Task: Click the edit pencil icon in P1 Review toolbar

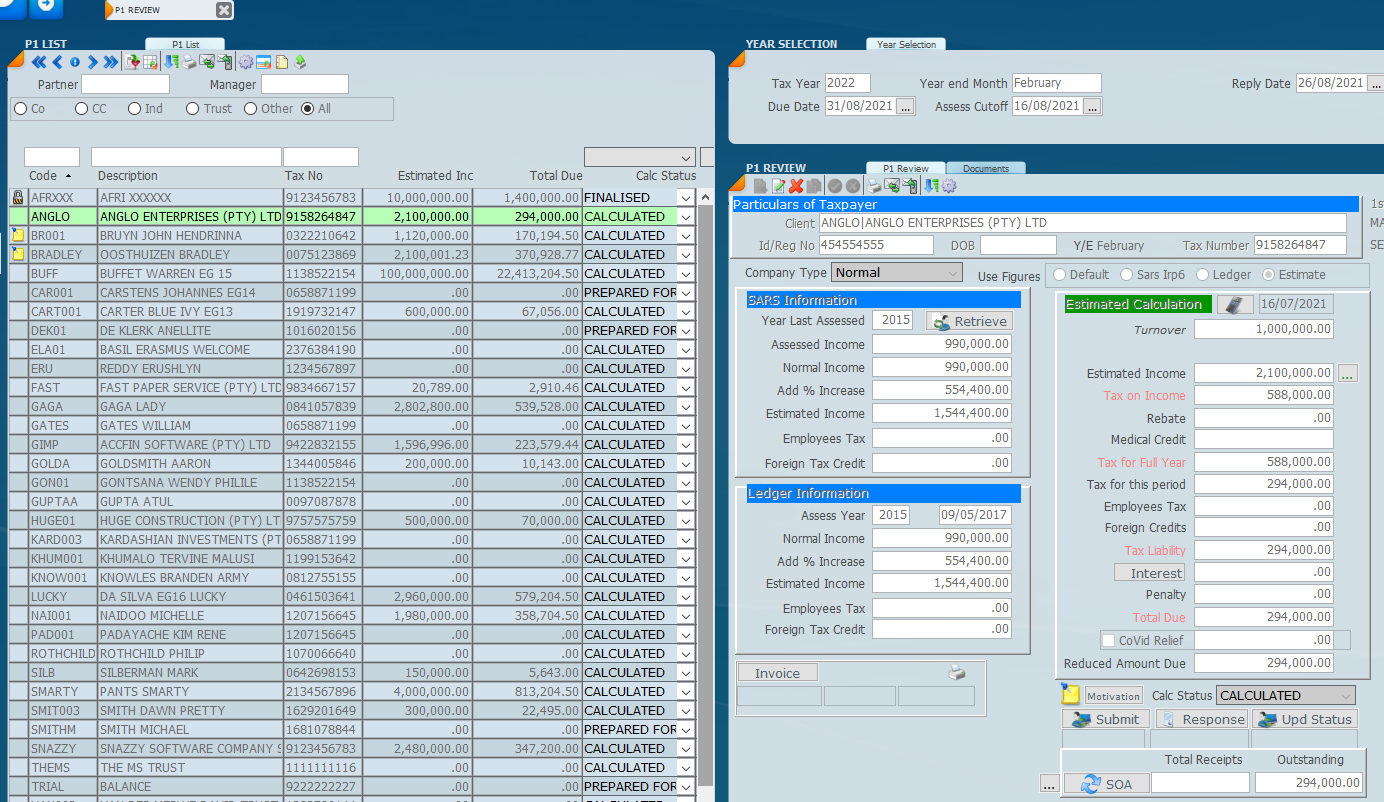Action: click(778, 186)
